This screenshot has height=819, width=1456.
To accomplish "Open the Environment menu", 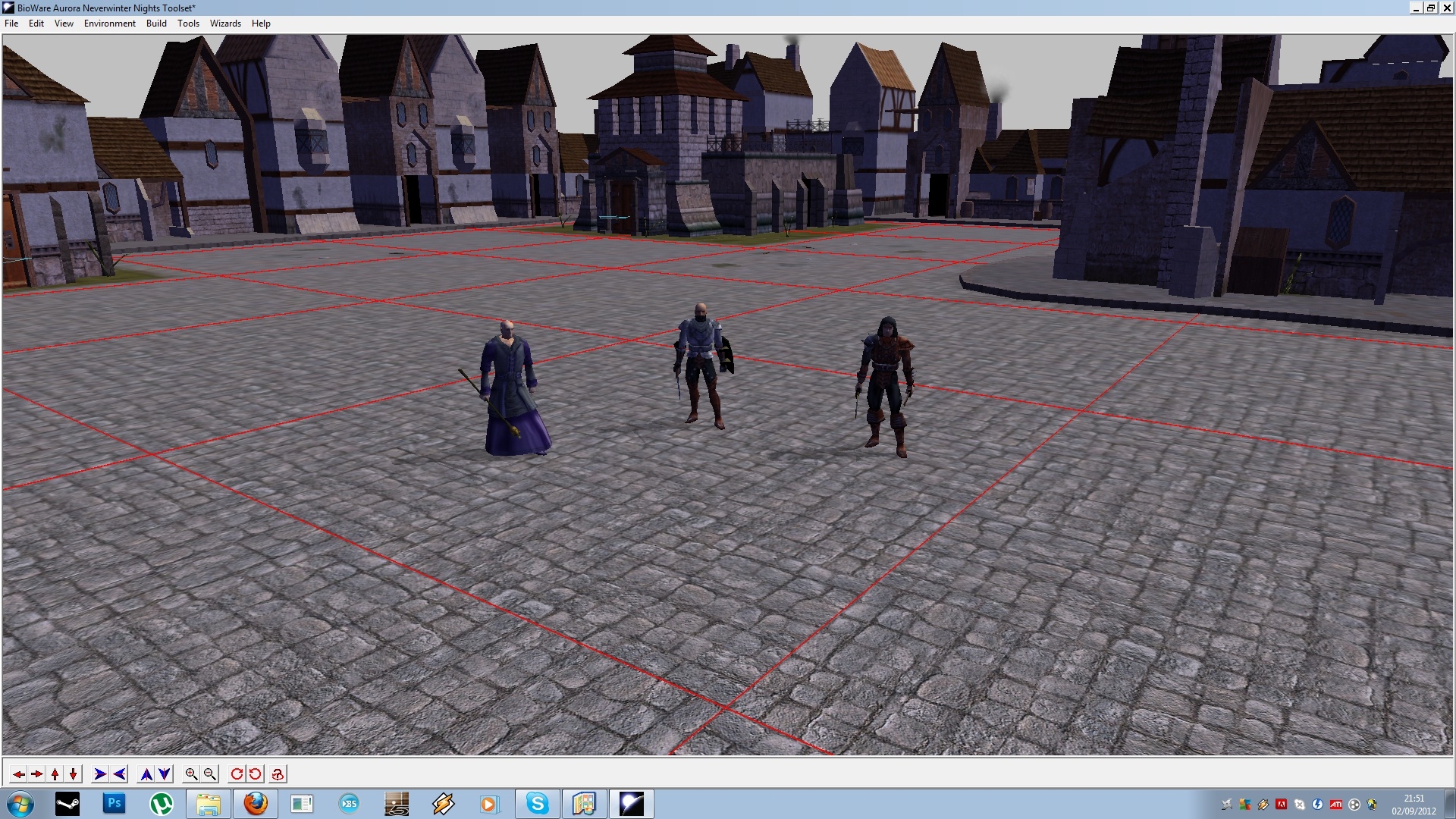I will click(109, 24).
